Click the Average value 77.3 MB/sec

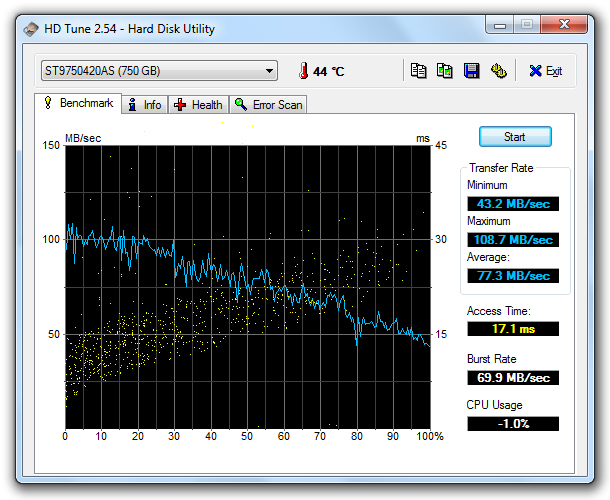513,276
